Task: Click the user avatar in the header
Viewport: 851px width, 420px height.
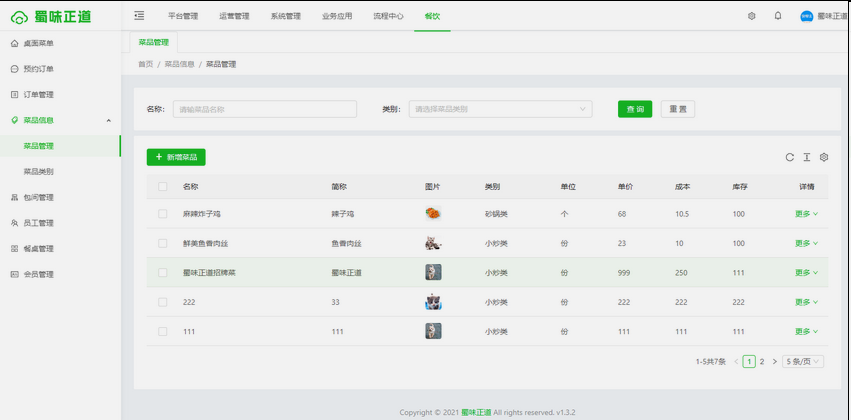Action: 806,16
